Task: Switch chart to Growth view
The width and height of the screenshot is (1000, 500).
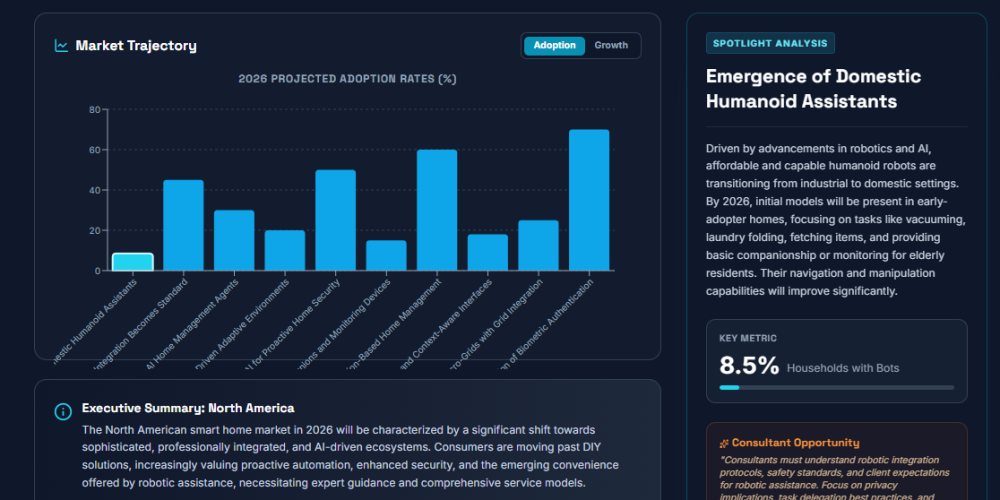Action: [611, 45]
